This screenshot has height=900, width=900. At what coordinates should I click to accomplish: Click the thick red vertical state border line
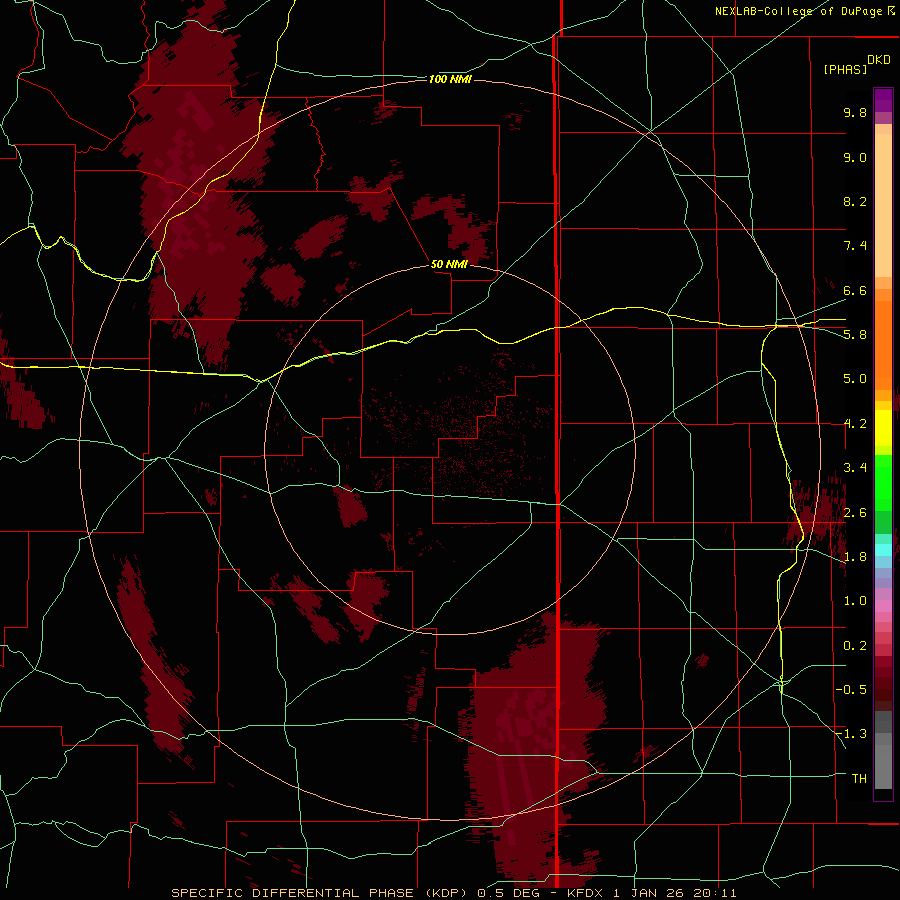(x=557, y=448)
